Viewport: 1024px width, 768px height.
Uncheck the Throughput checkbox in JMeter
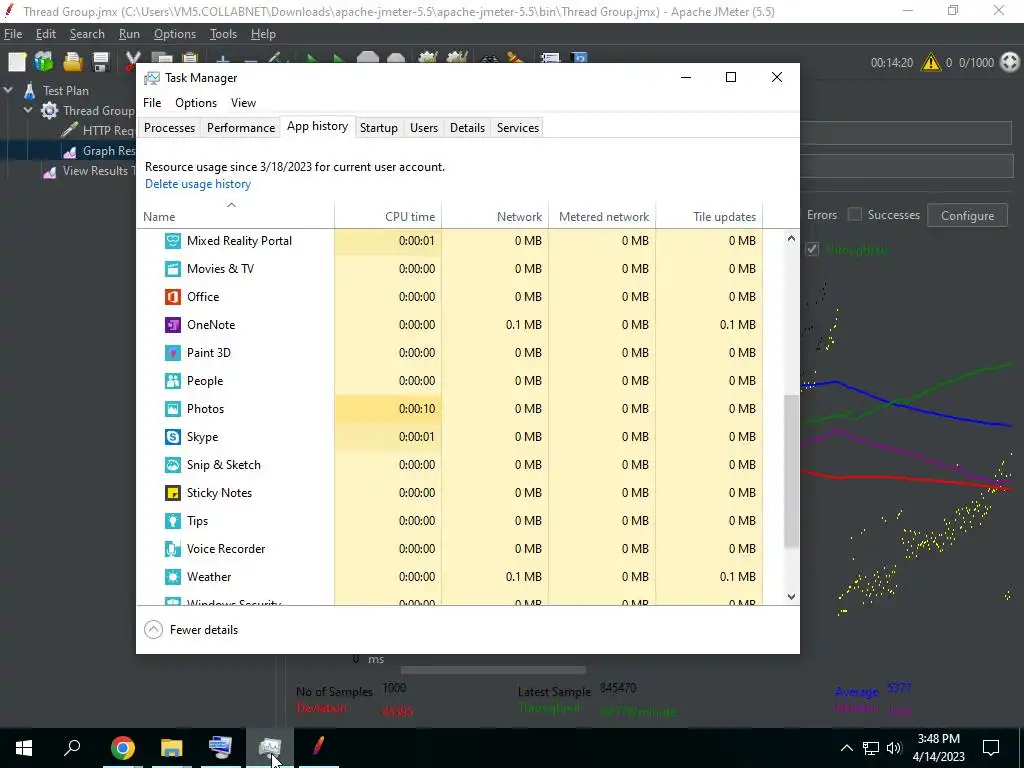coord(812,249)
